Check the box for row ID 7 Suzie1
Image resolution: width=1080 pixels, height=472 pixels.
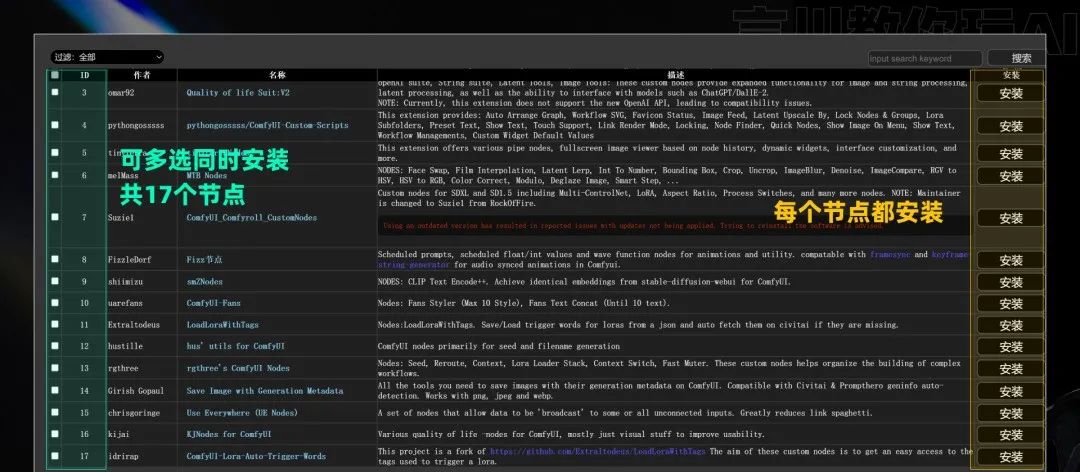coord(55,217)
